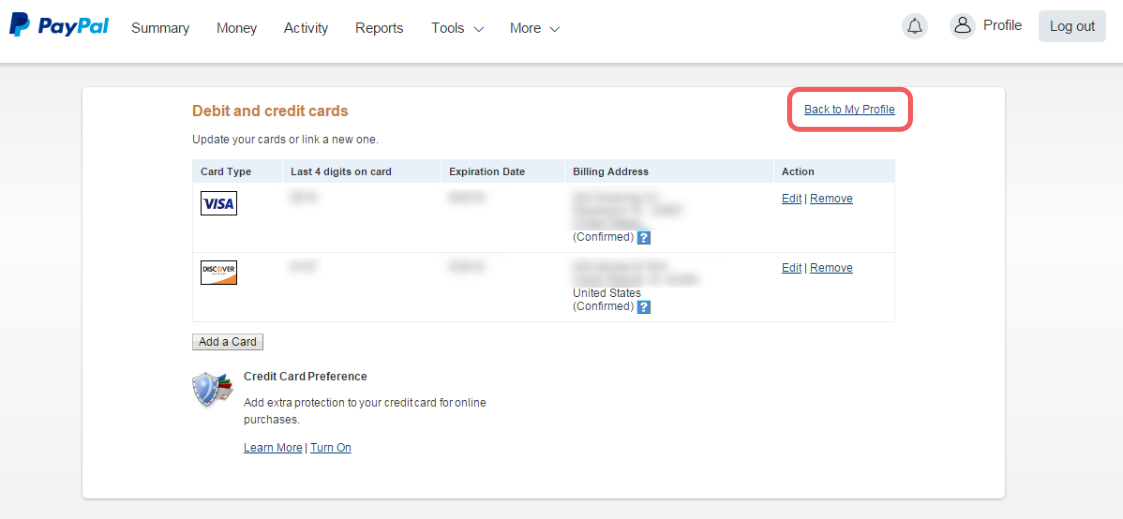Screen dimensions: 1123x519
Task: Open the Activity tab
Action: click(306, 28)
